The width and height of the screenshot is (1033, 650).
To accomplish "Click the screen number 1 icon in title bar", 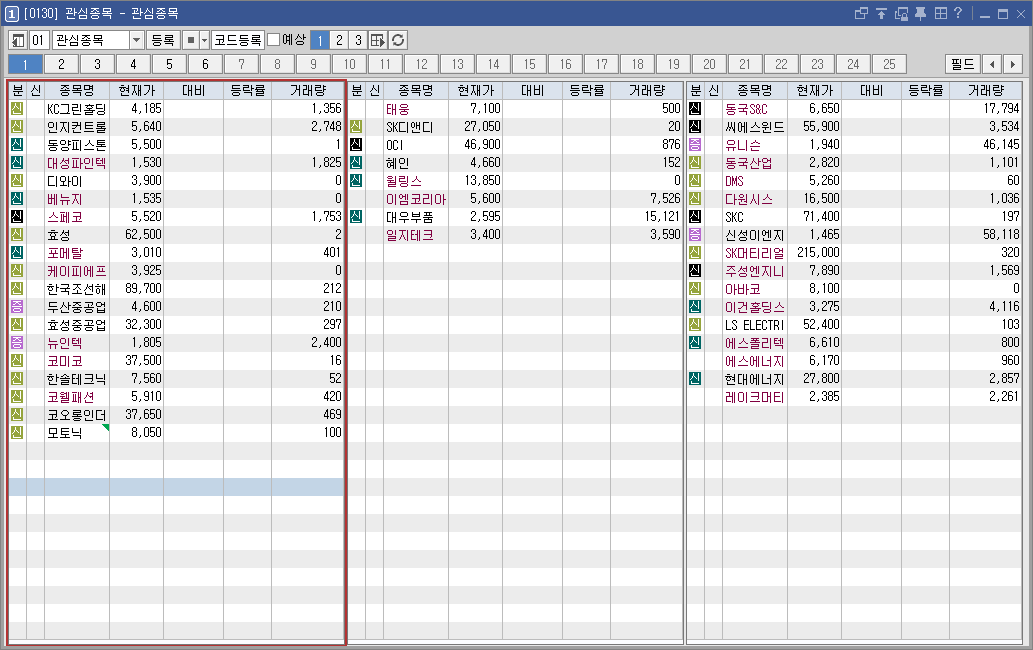I will [x=12, y=13].
